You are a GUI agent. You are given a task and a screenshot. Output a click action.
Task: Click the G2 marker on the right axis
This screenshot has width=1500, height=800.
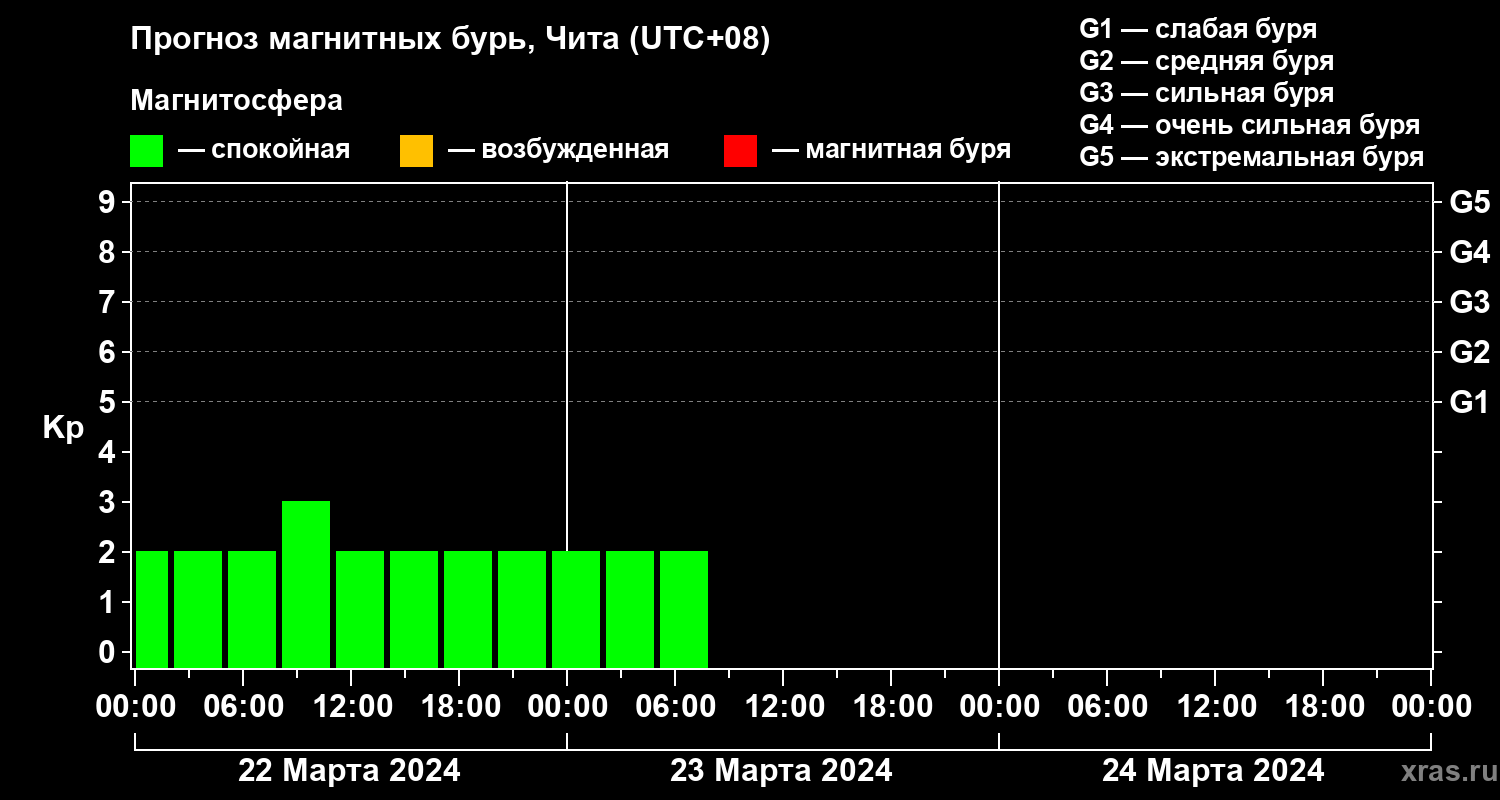click(x=1469, y=352)
